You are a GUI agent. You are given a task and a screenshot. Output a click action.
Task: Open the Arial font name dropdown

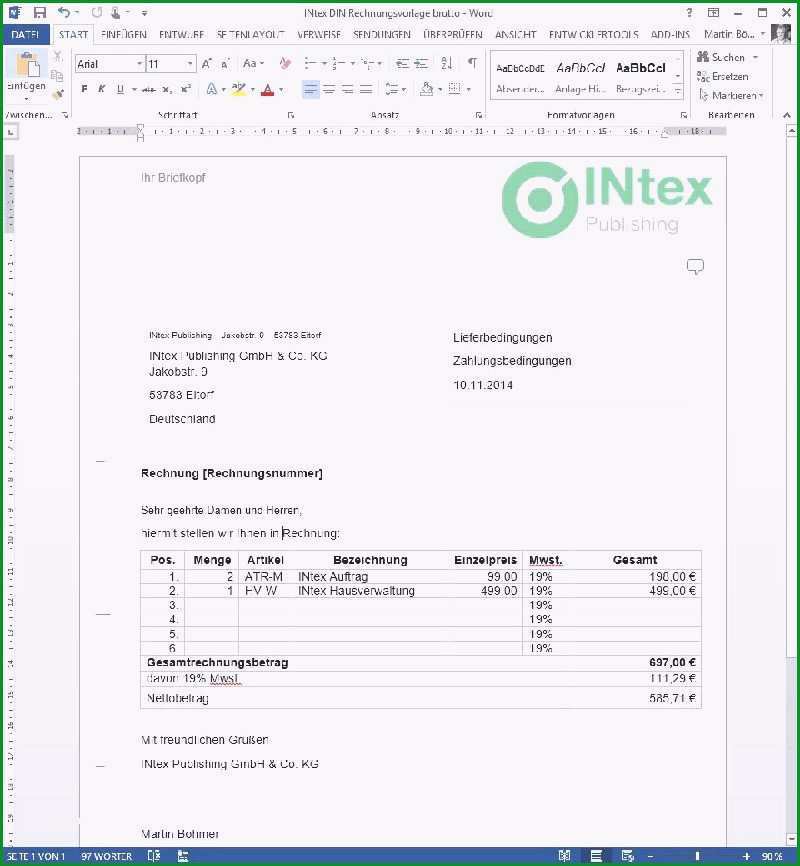tap(139, 64)
